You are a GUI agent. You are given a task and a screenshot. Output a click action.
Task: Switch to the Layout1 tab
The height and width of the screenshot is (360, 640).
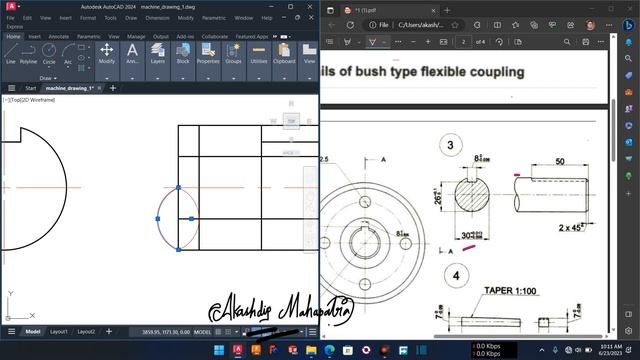59,332
